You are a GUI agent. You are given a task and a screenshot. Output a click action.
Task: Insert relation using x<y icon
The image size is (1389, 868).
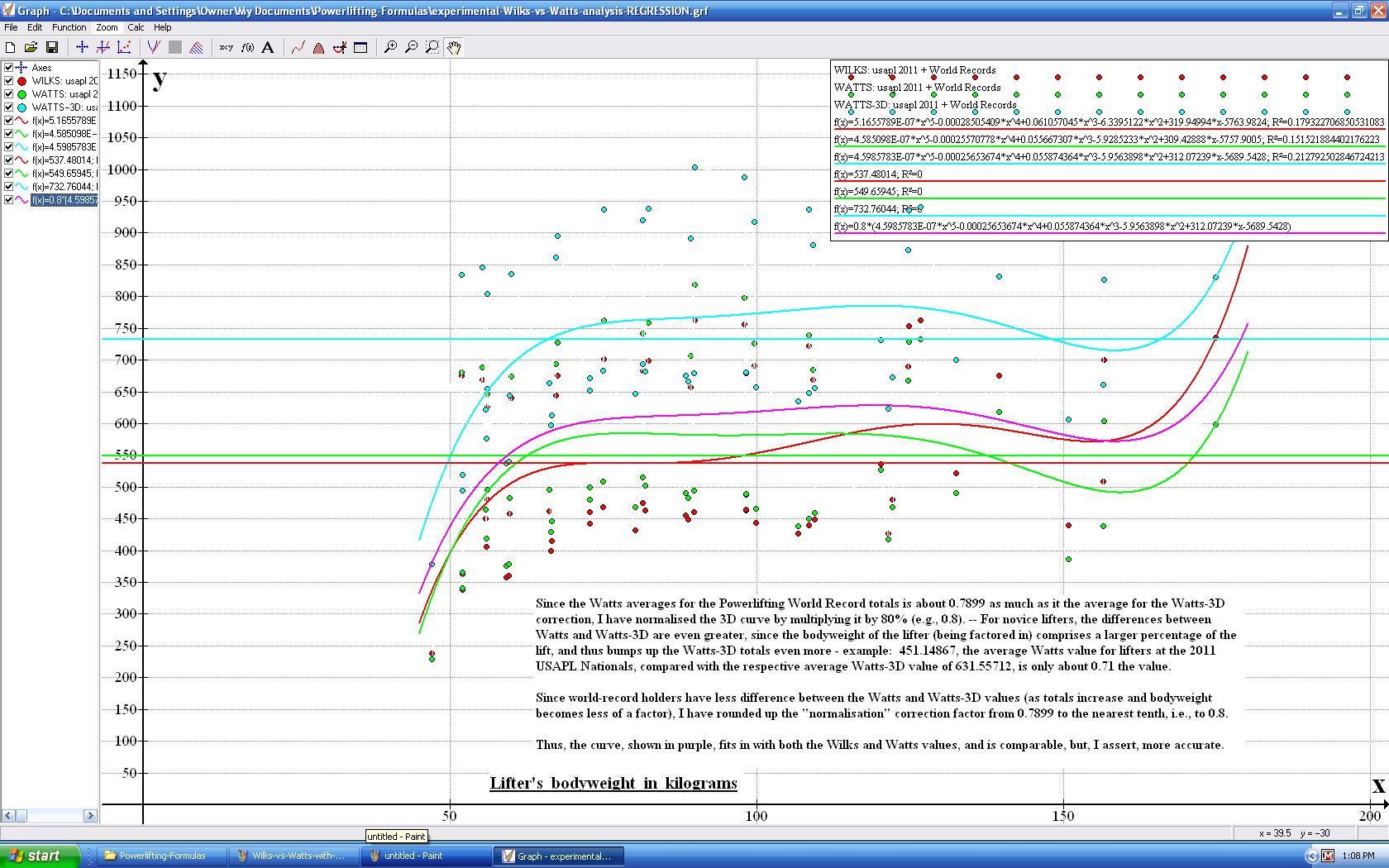click(226, 47)
